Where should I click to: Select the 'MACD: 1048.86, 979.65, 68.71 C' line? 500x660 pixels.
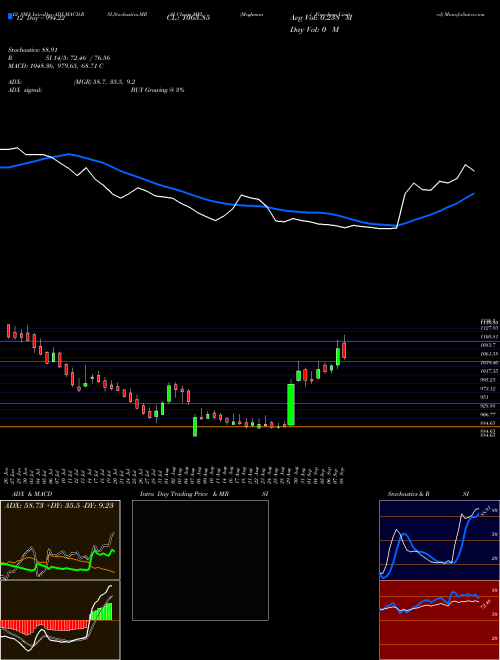(56, 66)
